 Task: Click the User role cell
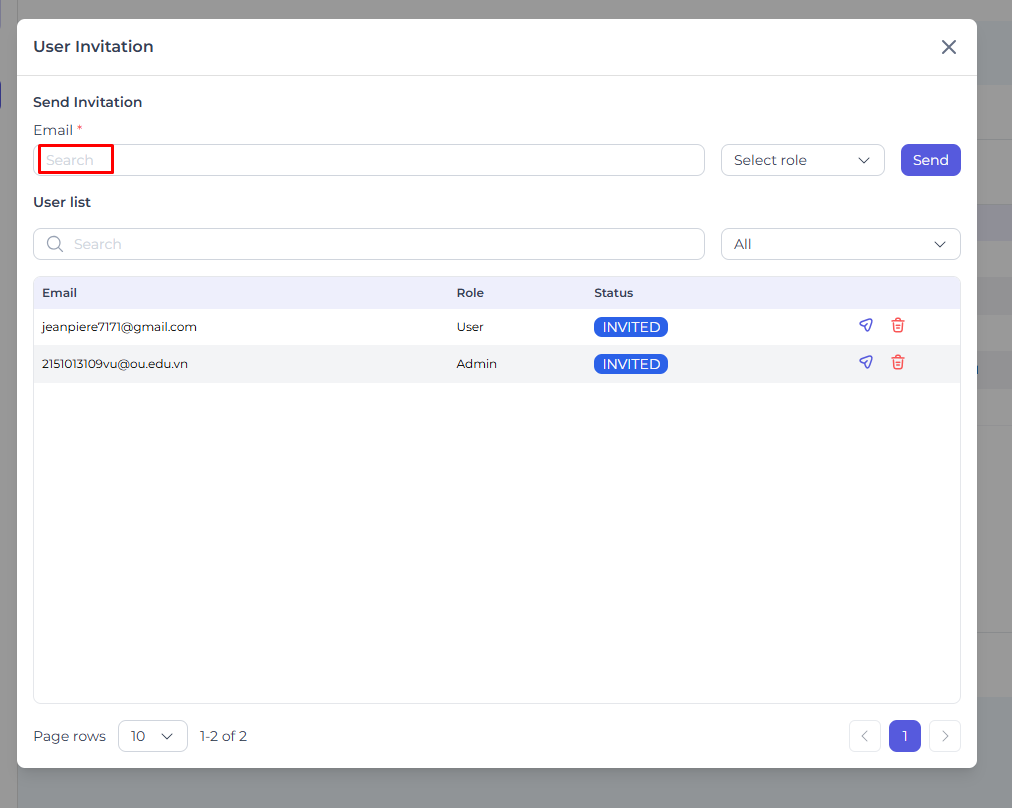point(470,327)
